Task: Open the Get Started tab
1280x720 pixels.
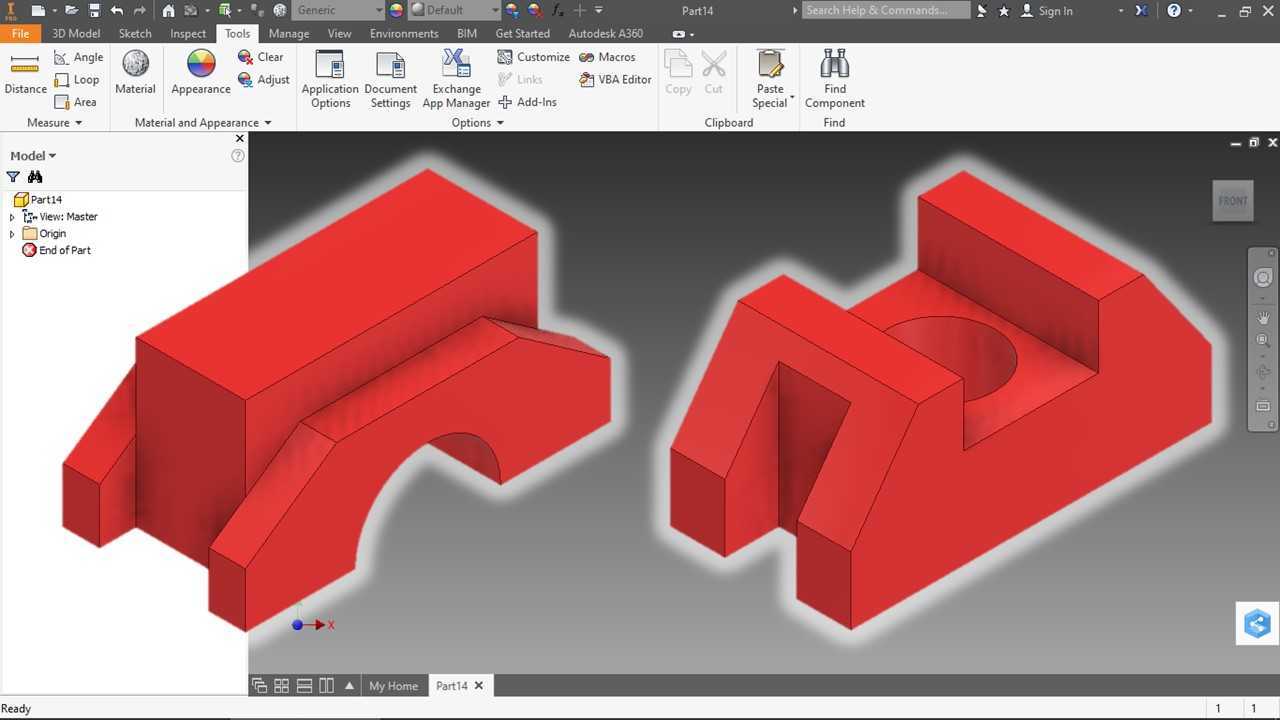Action: point(523,33)
